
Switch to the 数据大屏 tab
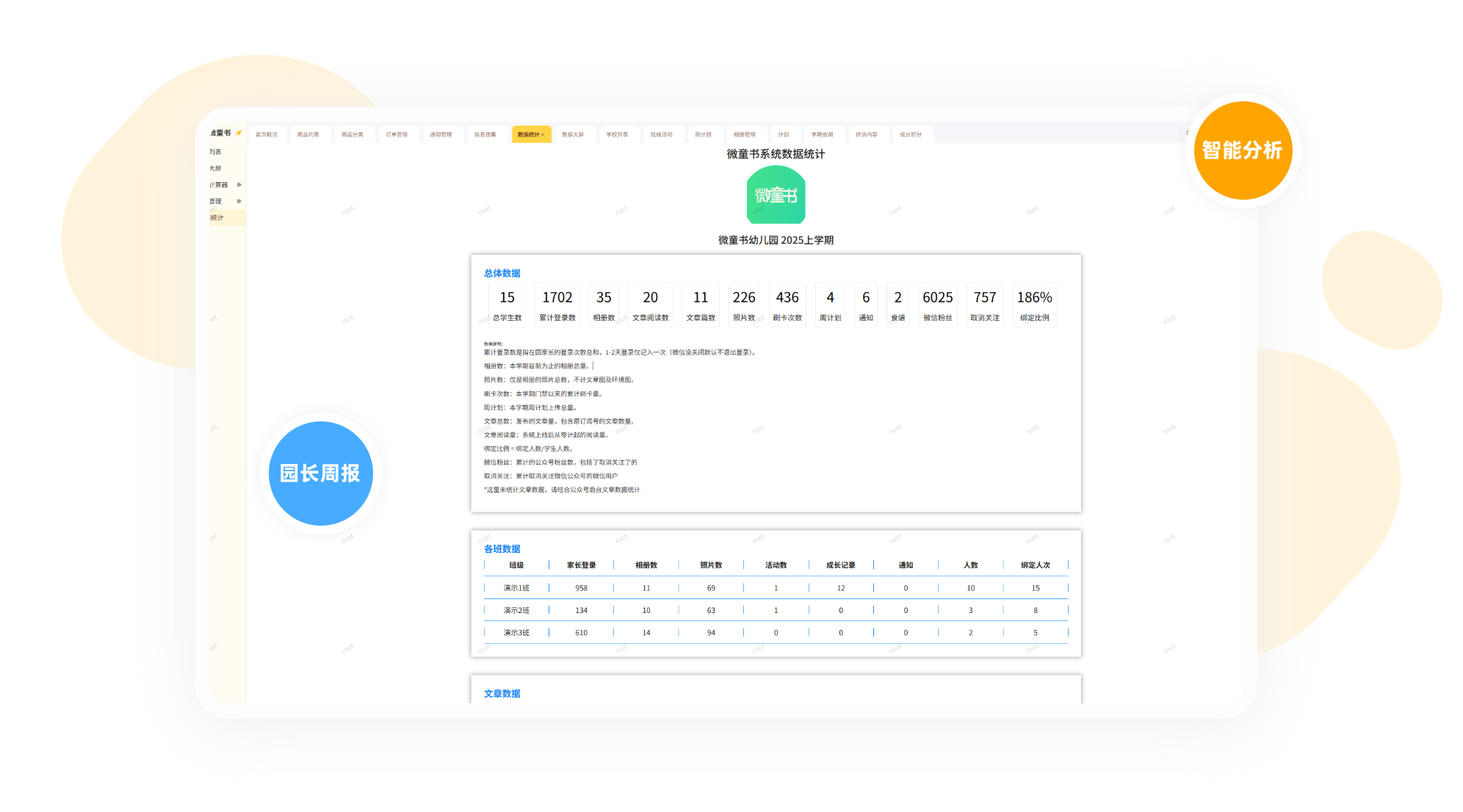pyautogui.click(x=572, y=134)
